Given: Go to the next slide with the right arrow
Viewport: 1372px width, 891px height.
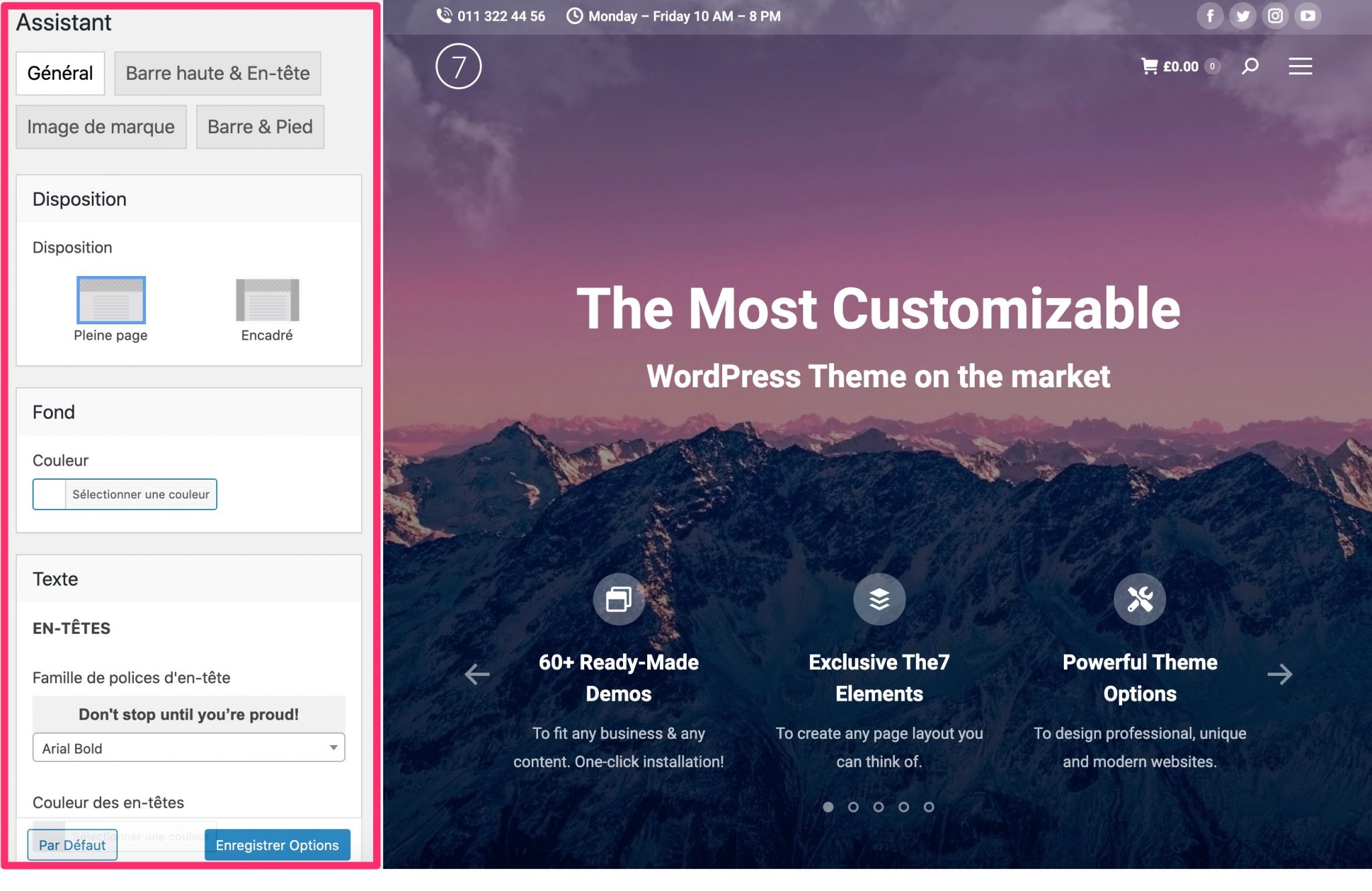Looking at the screenshot, I should point(1280,674).
